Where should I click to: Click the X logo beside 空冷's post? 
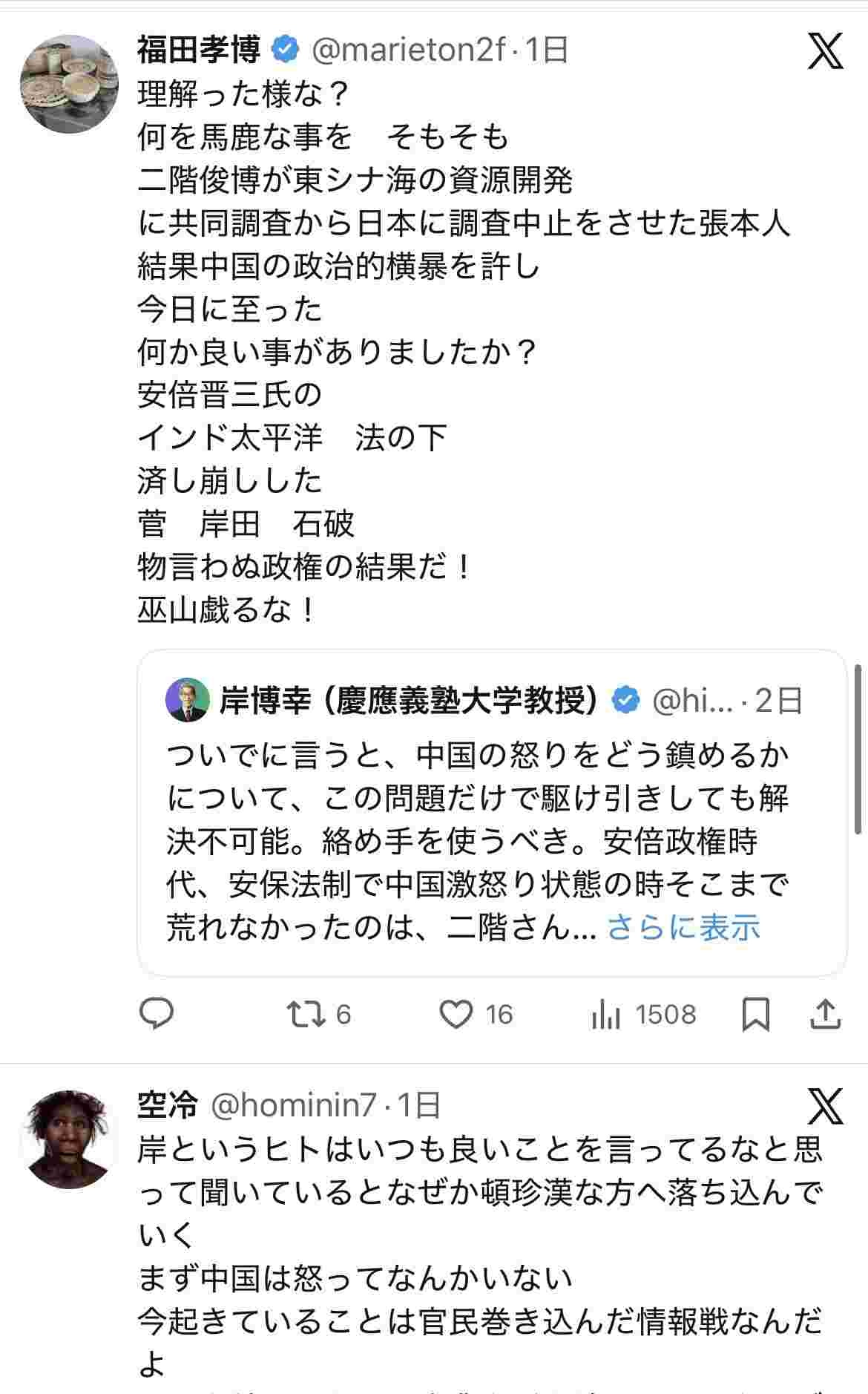[826, 1107]
